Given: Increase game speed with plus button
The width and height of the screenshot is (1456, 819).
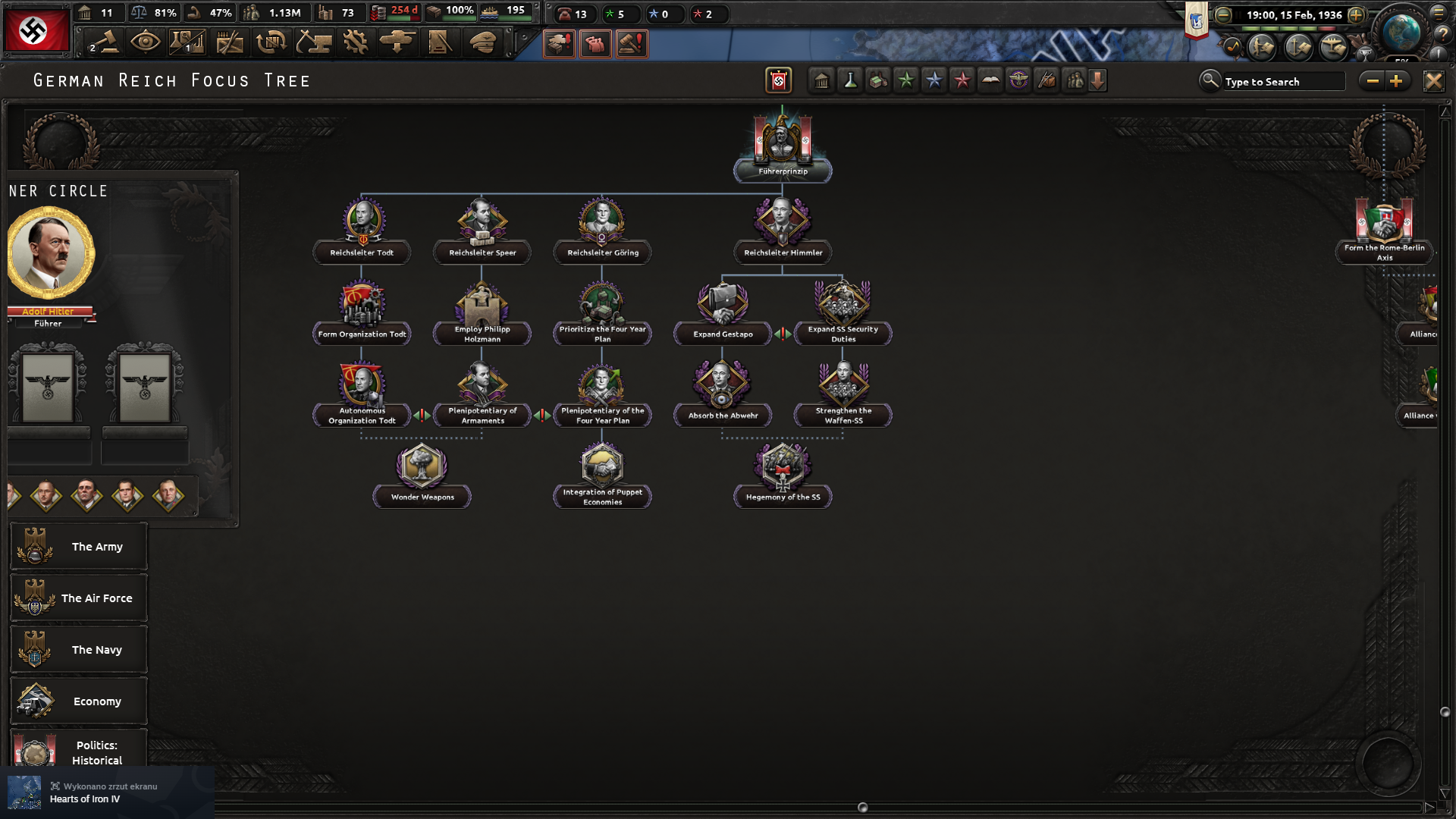Looking at the screenshot, I should tap(1357, 14).
